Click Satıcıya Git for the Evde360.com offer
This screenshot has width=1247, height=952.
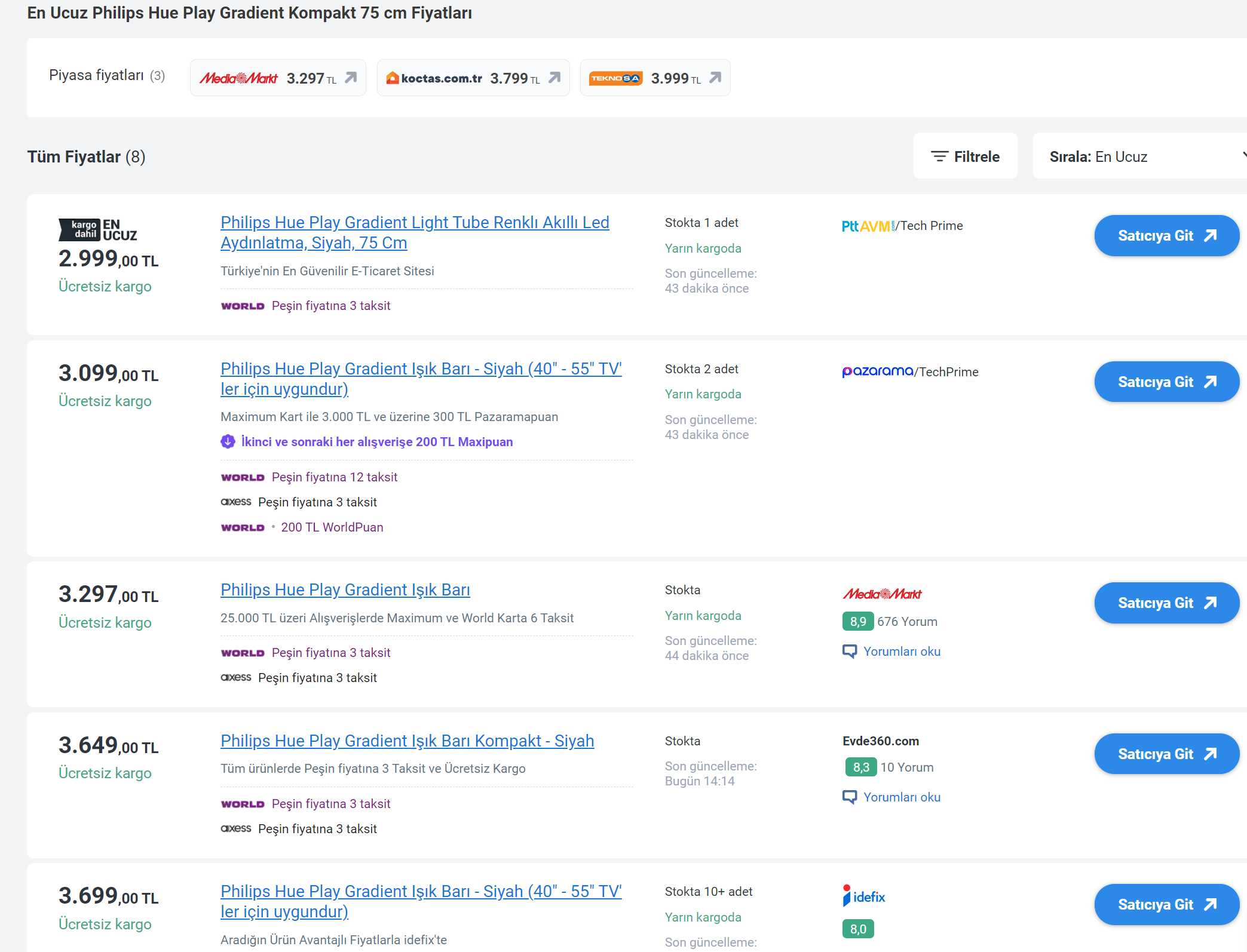[1166, 754]
